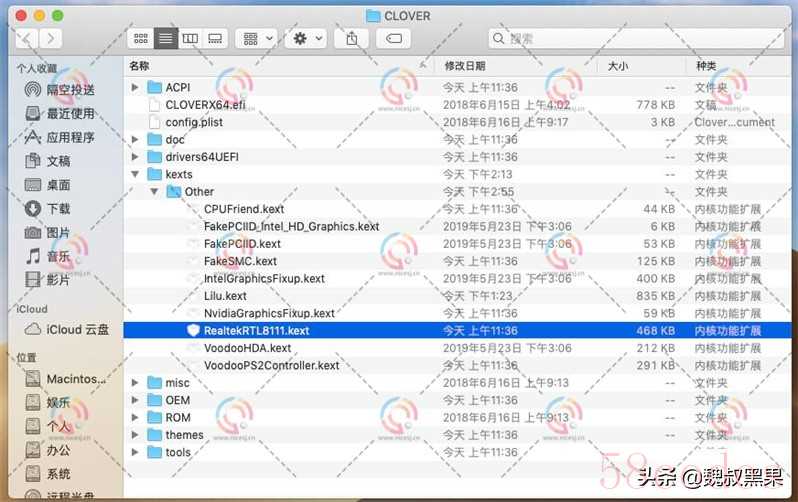Screen dimensions: 798x502
Task: Go back with the toolbar arrow
Action: coord(27,39)
